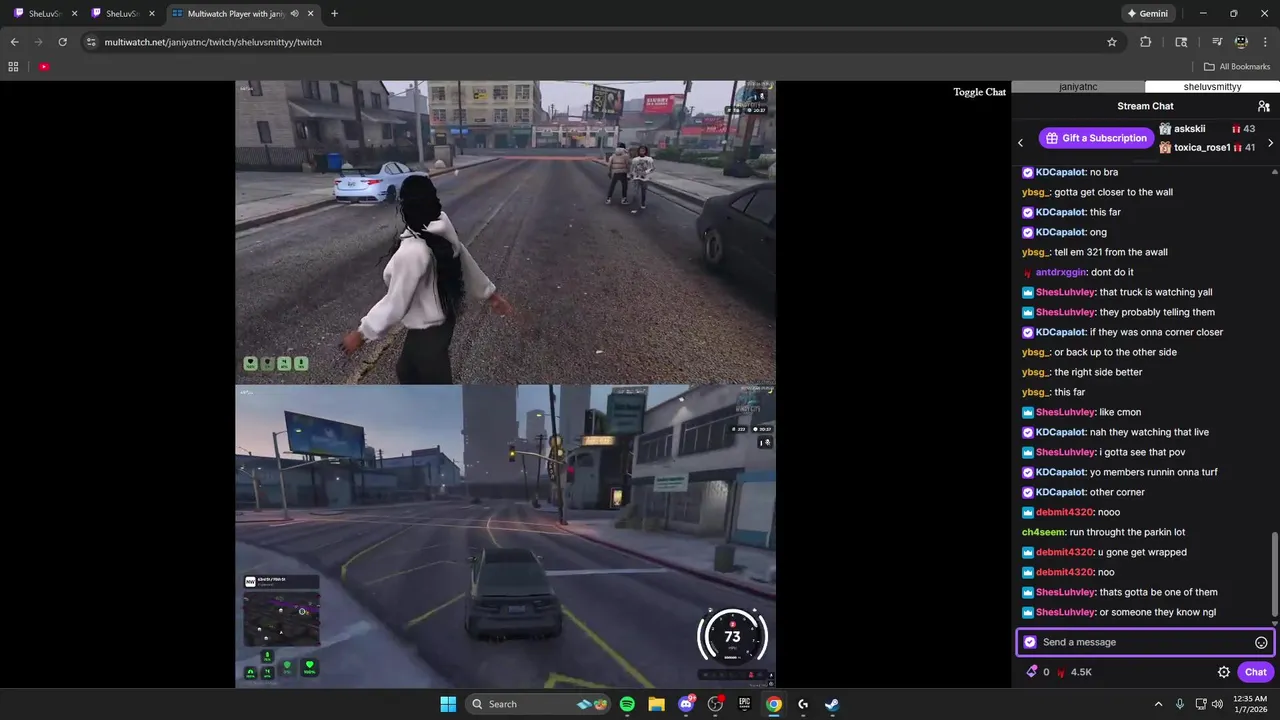Click message "that truck is watching yall"
This screenshot has width=1280, height=720.
coord(1155,292)
